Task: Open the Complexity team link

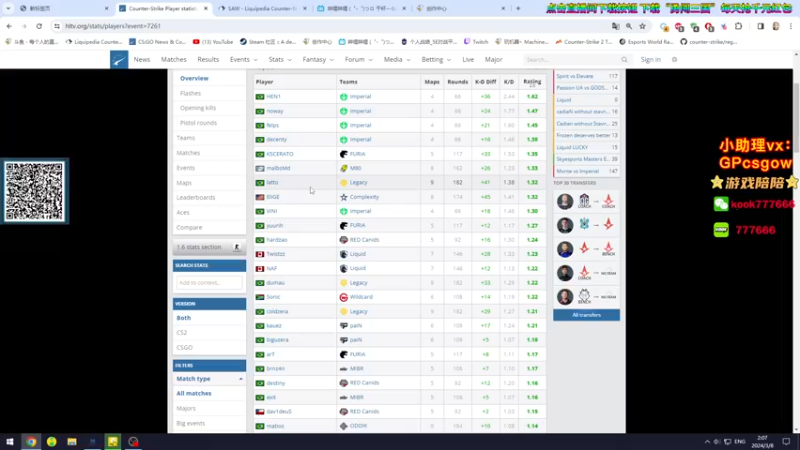Action: pyautogui.click(x=364, y=197)
